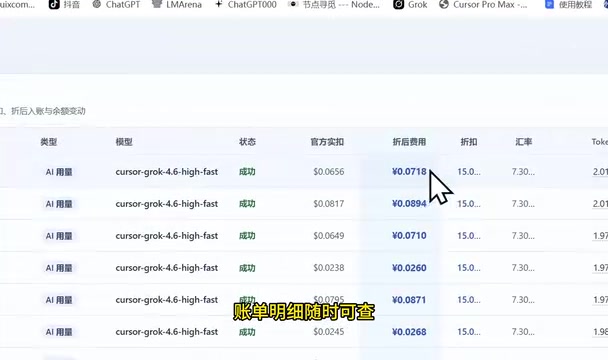The width and height of the screenshot is (608, 360).
Task: Click discount 15.0... in the ¥0.0871 row
Action: pyautogui.click(x=469, y=300)
